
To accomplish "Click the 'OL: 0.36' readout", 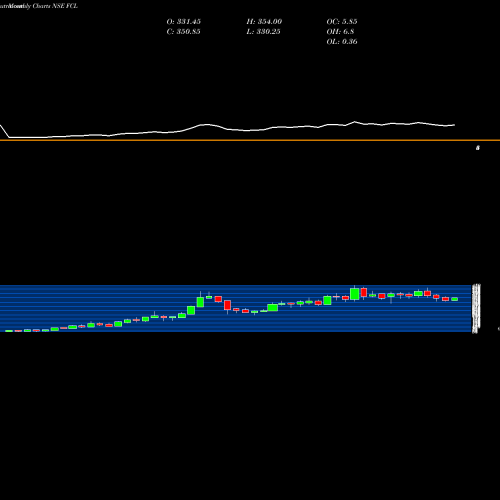I will tap(342, 42).
